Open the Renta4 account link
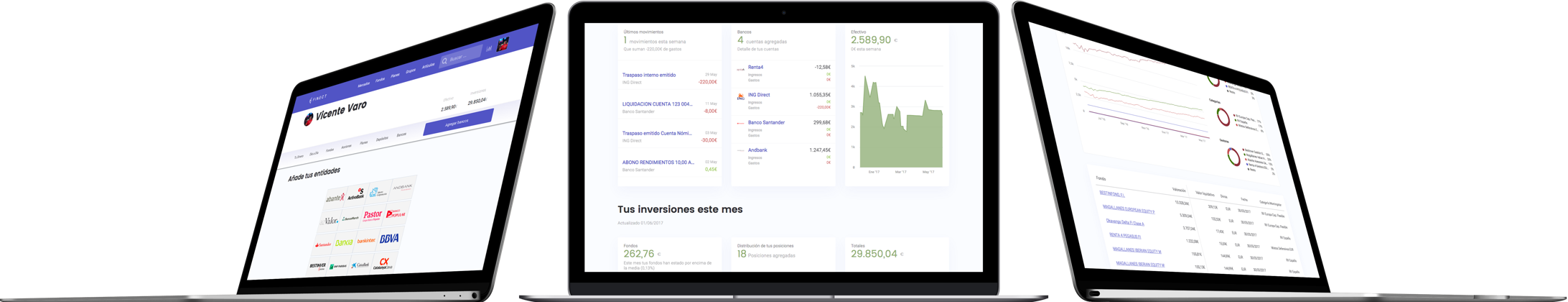 (x=755, y=68)
